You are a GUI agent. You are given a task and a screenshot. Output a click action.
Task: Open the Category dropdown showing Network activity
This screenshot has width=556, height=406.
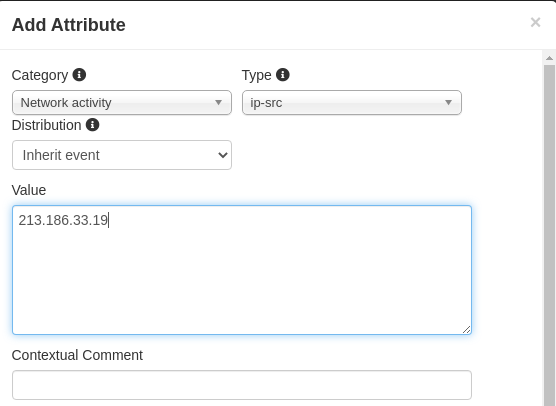[122, 102]
